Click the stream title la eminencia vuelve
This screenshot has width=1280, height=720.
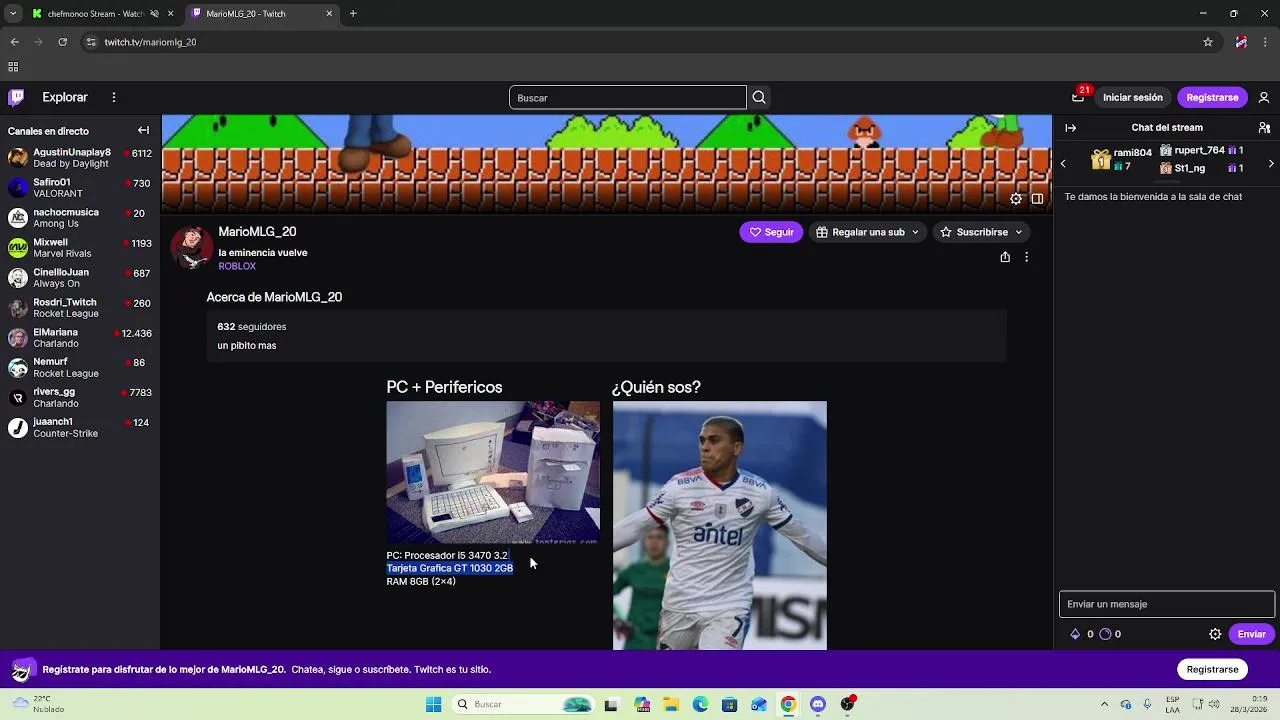(263, 253)
